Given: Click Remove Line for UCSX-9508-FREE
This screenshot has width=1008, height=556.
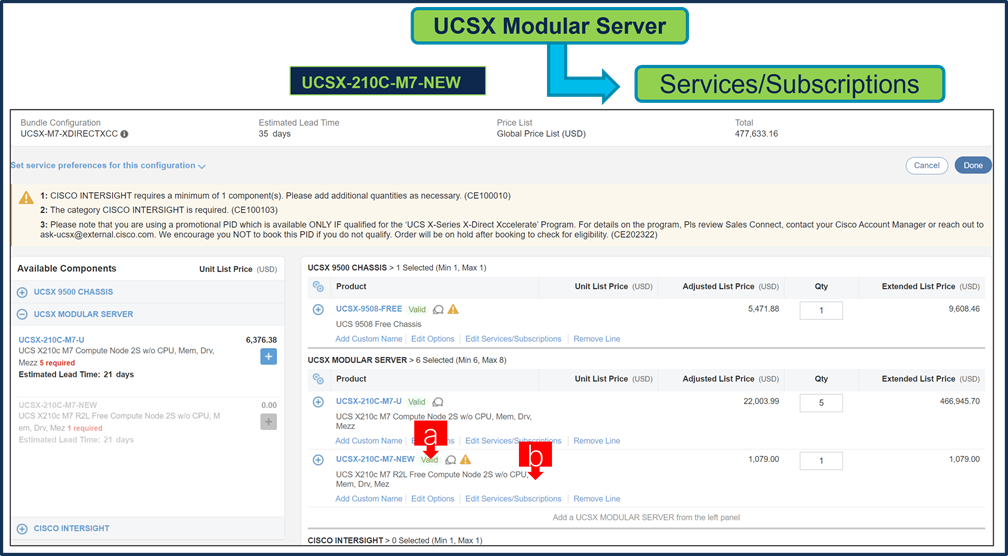Looking at the screenshot, I should (597, 339).
